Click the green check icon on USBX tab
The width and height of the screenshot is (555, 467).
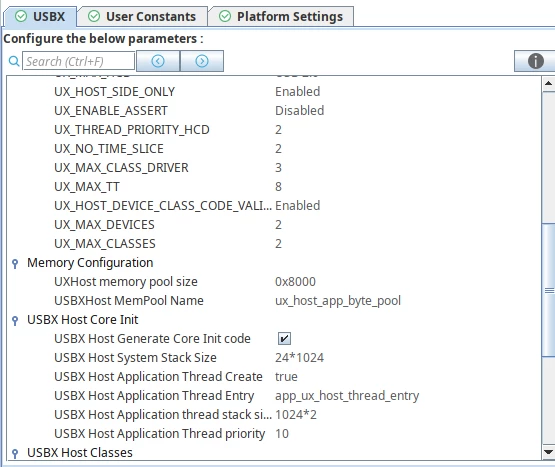21,16
